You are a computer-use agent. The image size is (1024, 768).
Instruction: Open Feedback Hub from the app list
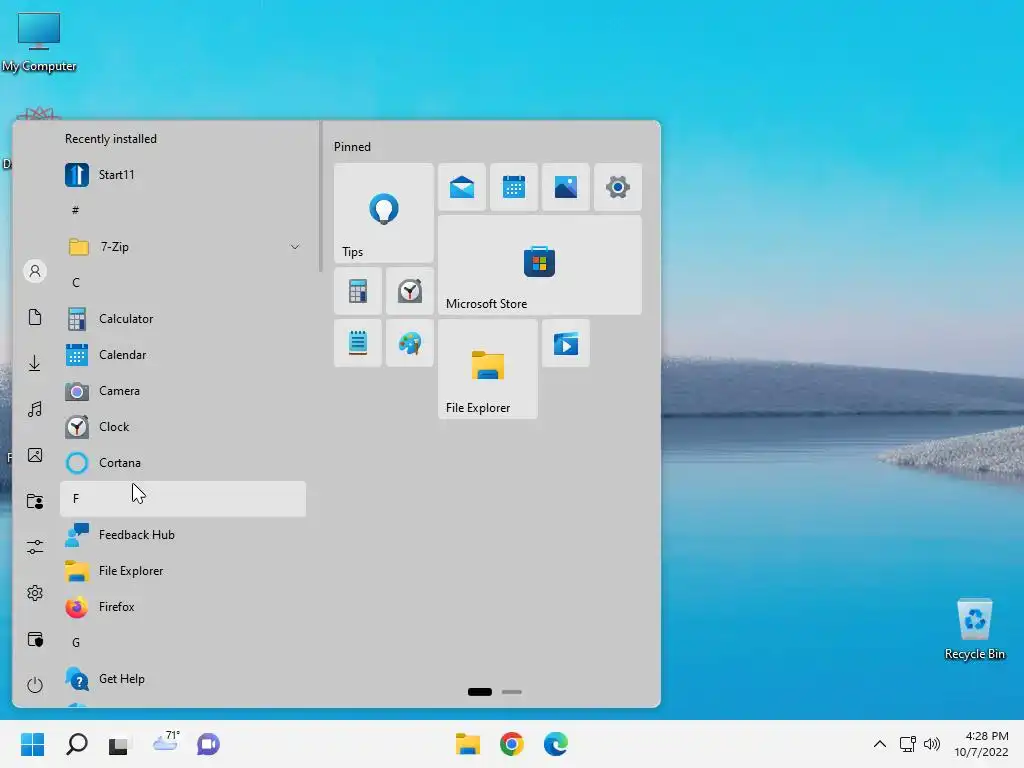pos(183,535)
